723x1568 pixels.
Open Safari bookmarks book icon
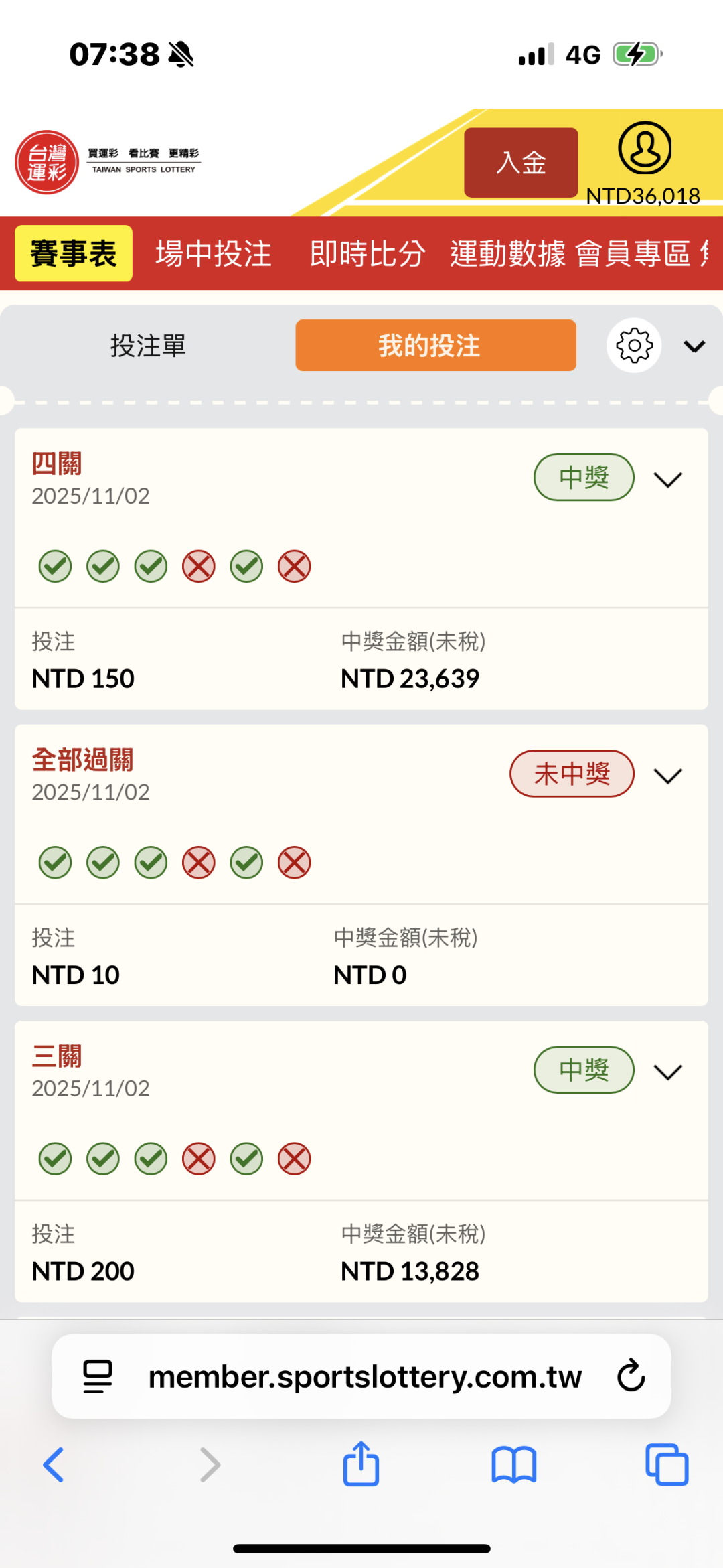[x=514, y=1464]
